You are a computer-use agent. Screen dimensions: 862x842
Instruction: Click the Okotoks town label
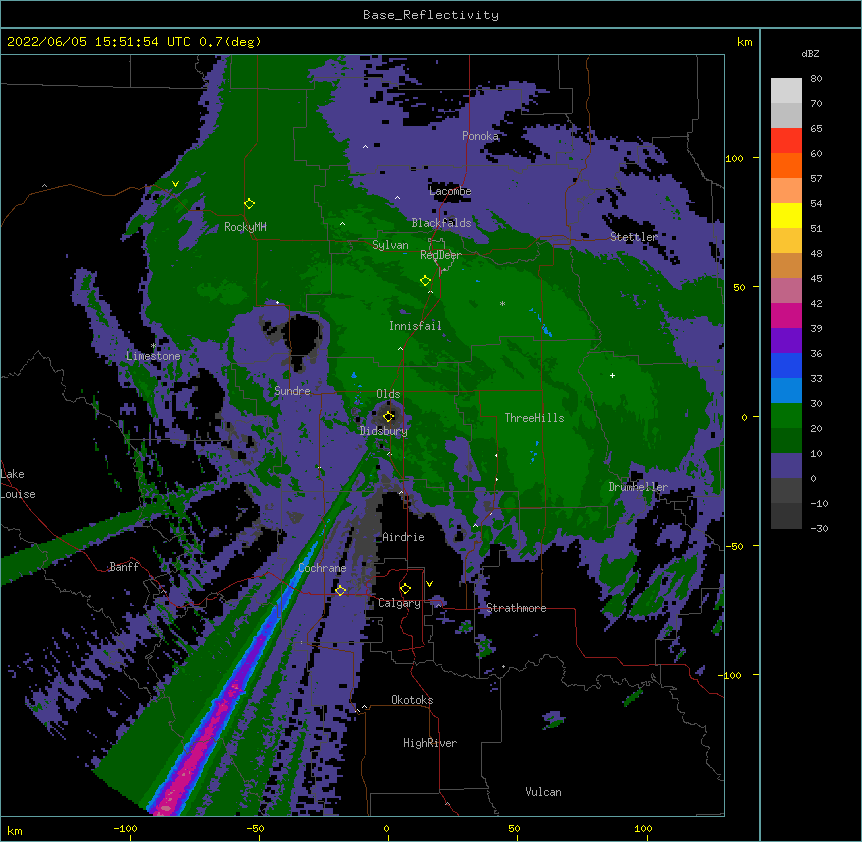coord(412,700)
